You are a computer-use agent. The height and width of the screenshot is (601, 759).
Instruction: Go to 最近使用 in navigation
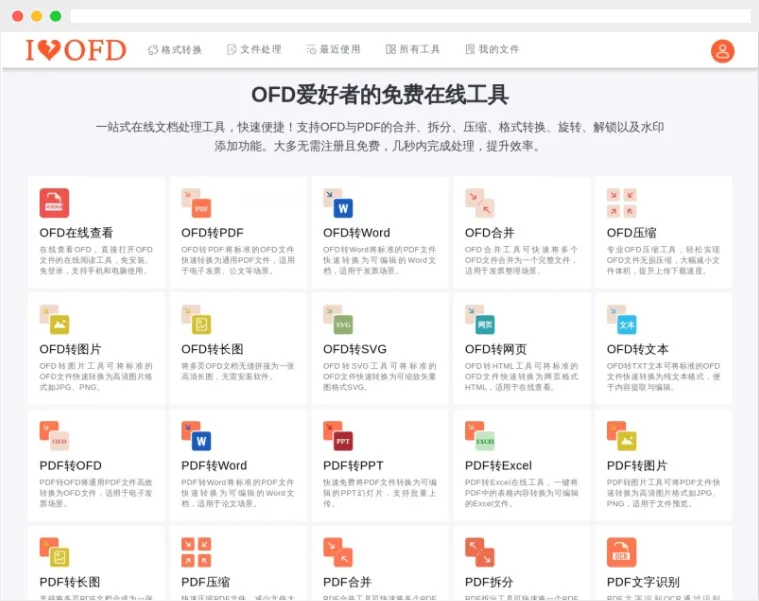tap(334, 49)
